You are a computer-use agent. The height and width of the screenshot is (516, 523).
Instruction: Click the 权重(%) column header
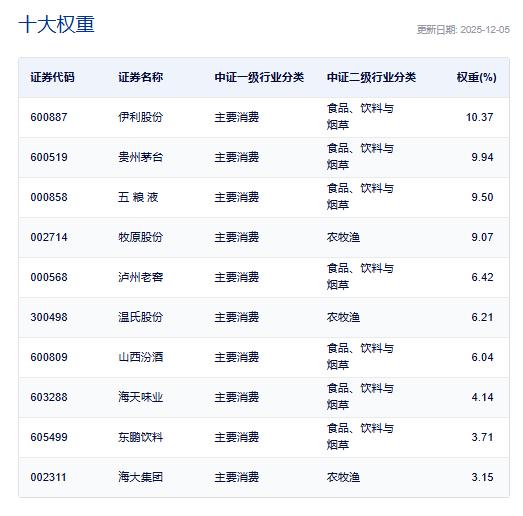[x=476, y=77]
